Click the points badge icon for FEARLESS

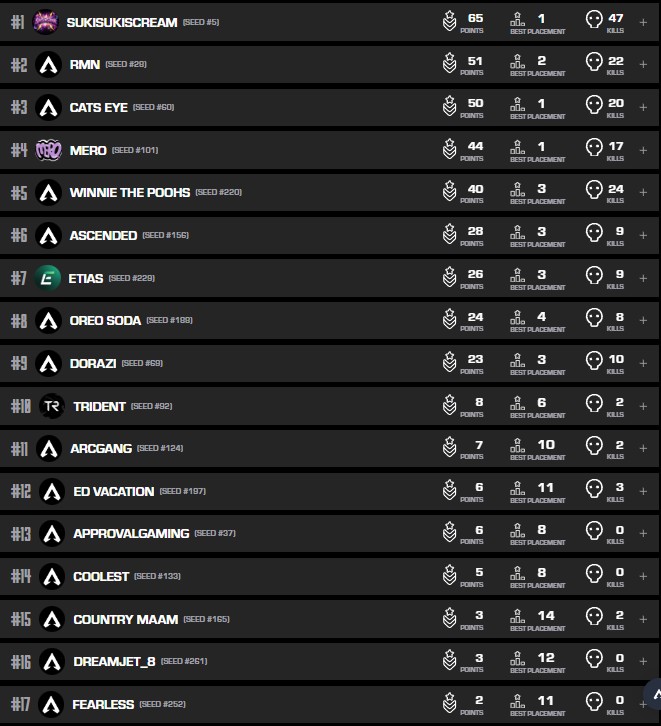click(450, 704)
